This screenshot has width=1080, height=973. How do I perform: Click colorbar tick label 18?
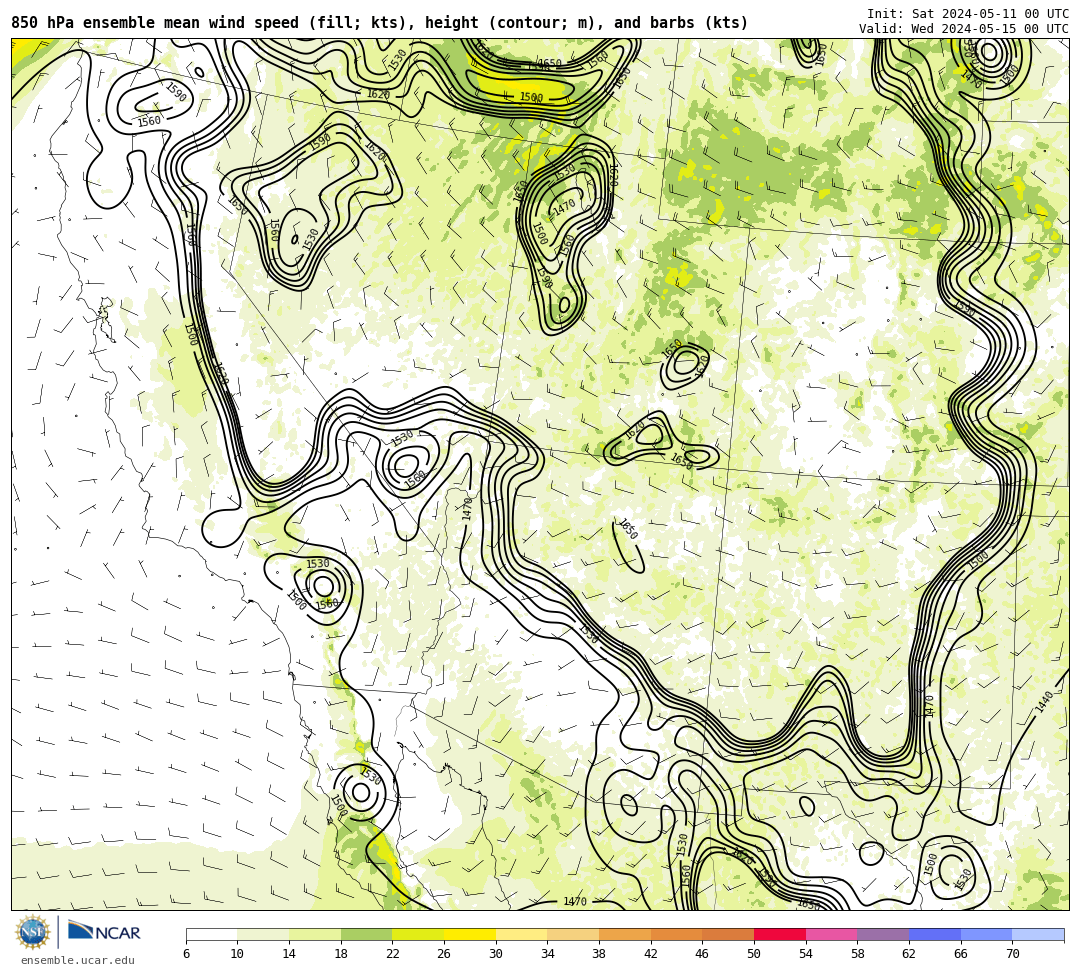coord(341,954)
